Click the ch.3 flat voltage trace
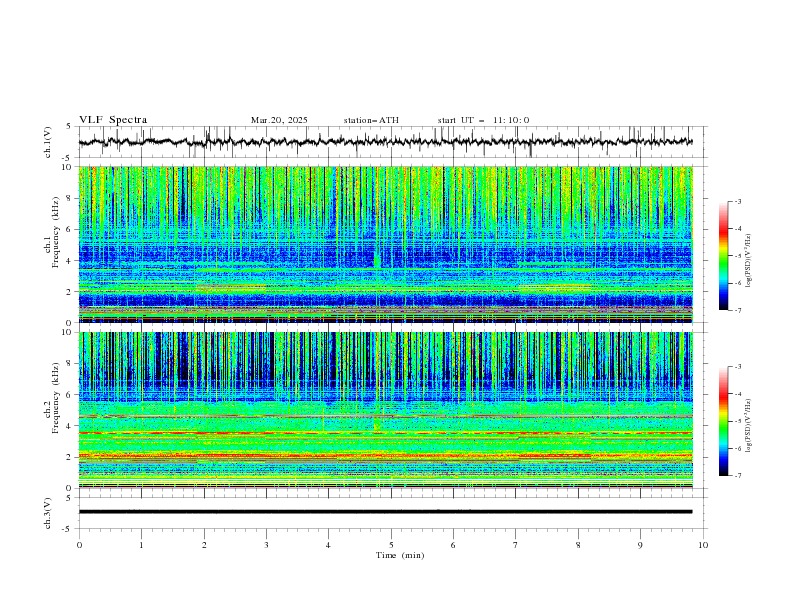 tap(385, 512)
